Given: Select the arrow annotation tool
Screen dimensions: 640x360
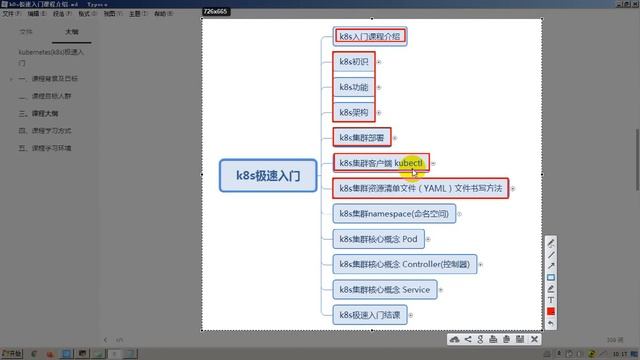Looking at the screenshot, I should tap(551, 266).
